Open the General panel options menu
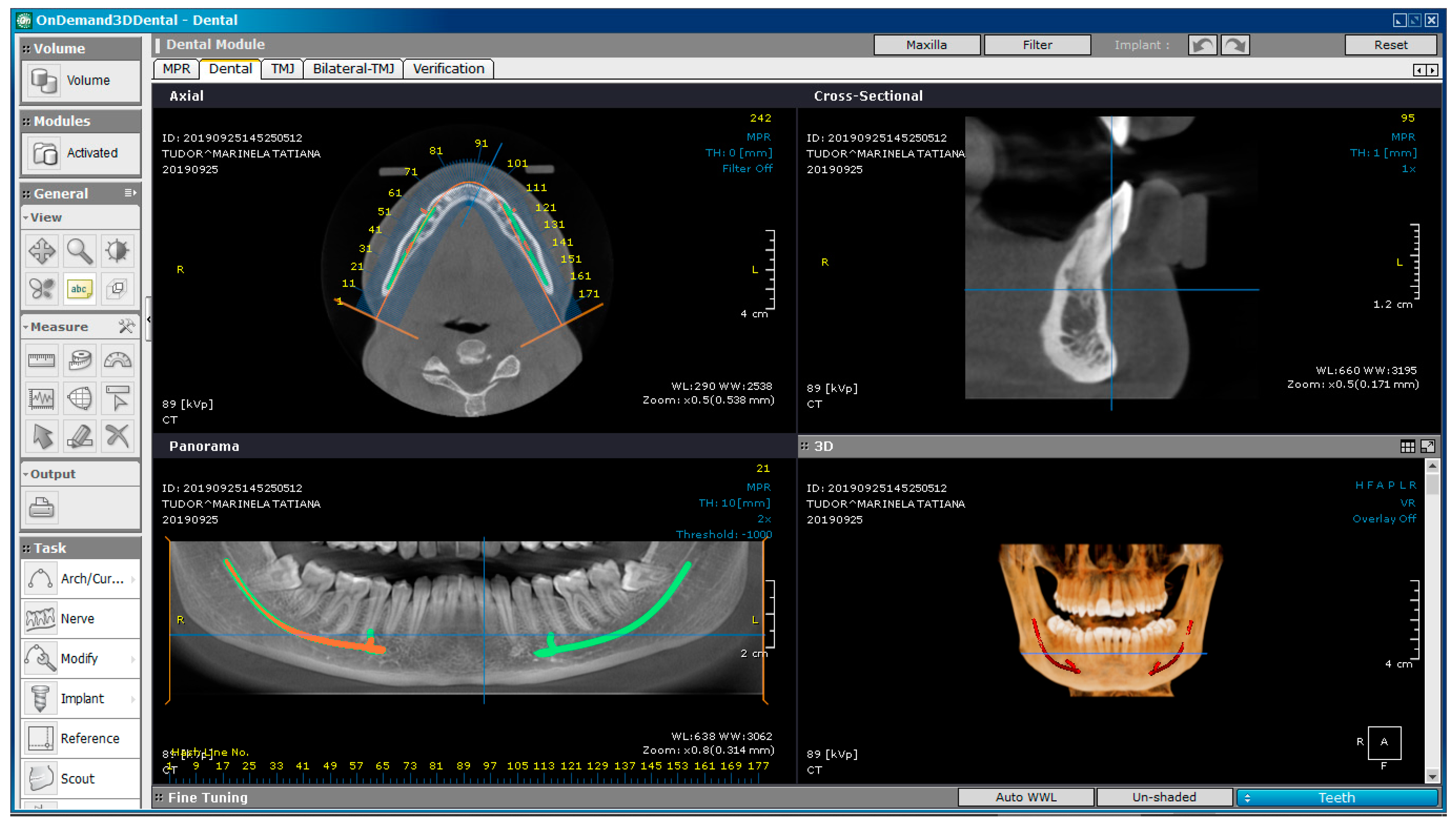Viewport: 1456px width, 823px height. click(130, 193)
